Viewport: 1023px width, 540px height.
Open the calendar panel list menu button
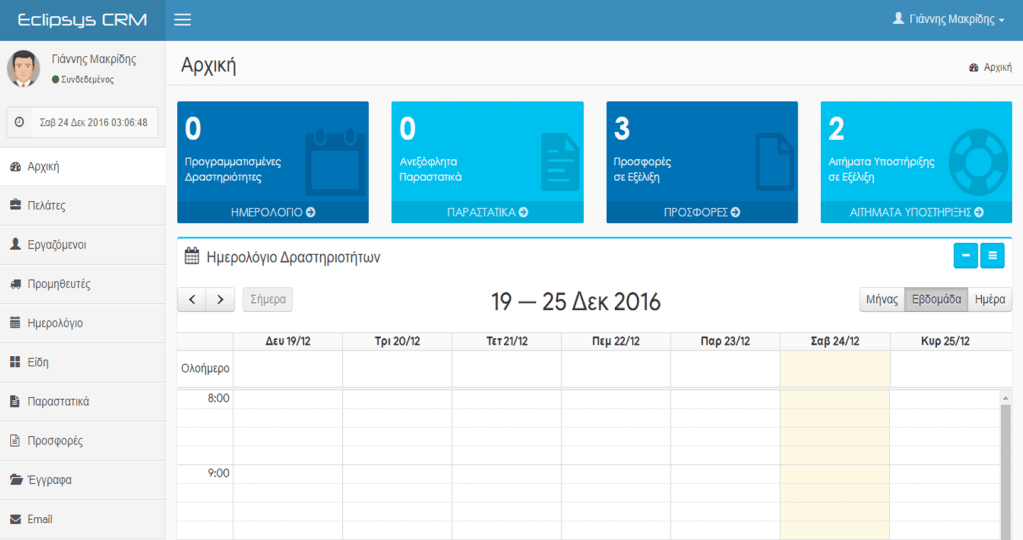pos(992,256)
